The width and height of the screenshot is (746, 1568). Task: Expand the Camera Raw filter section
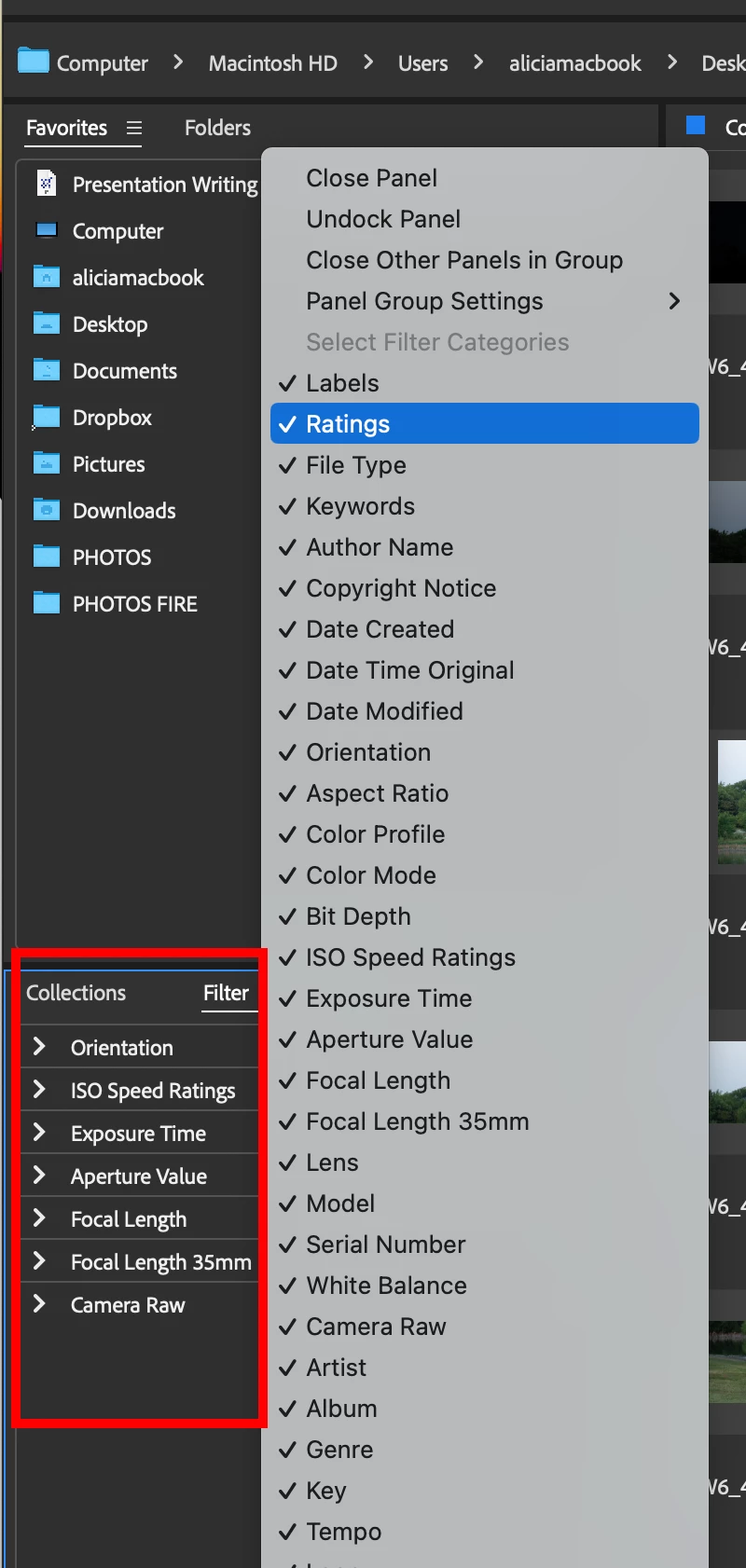(39, 1304)
